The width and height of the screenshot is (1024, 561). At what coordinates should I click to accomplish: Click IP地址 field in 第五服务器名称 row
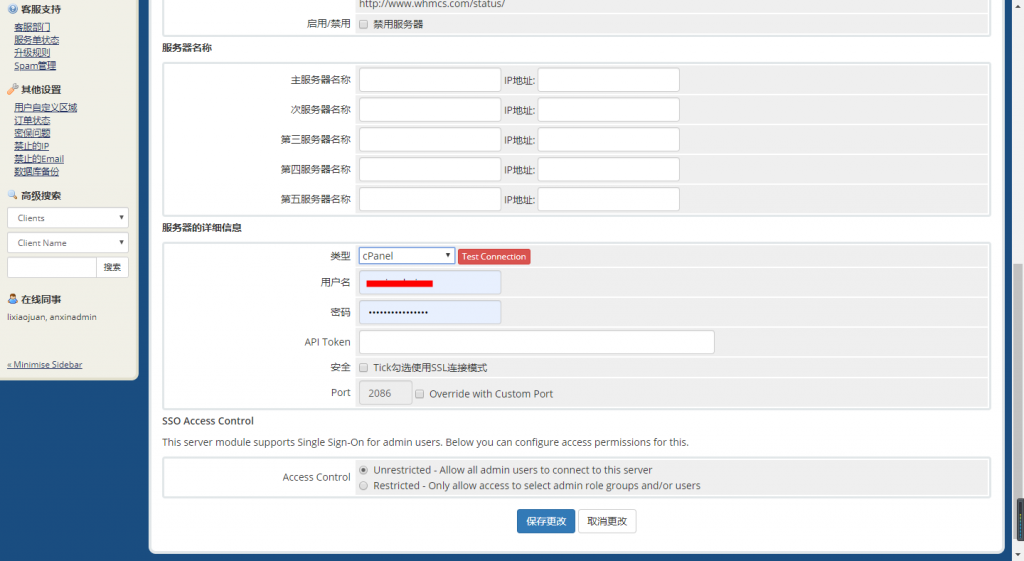point(608,199)
